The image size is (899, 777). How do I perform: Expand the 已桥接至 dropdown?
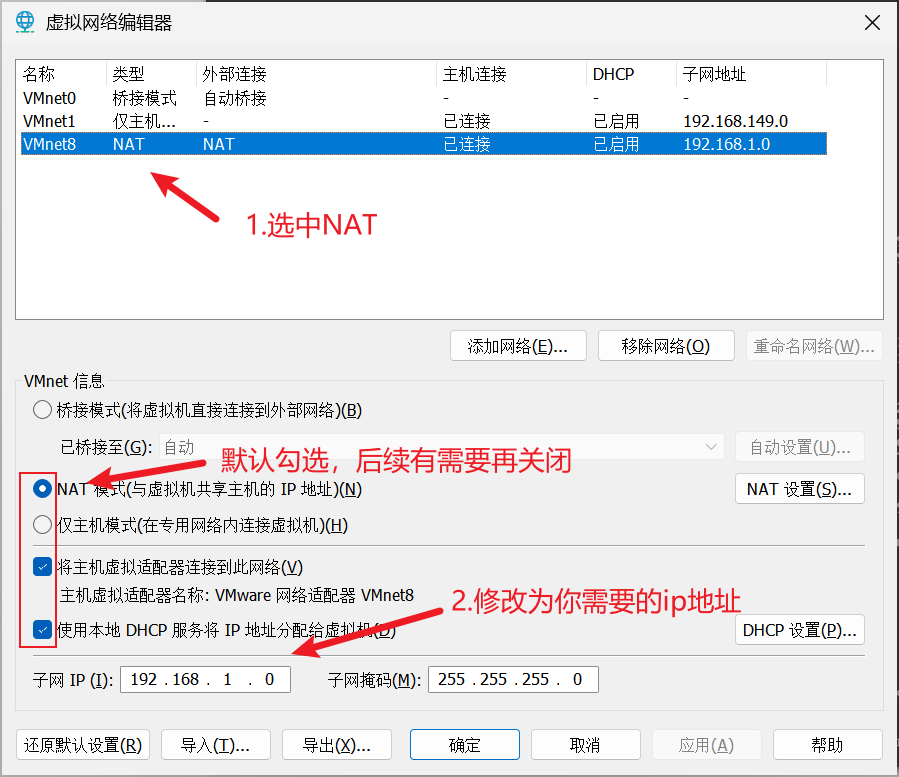(x=440, y=447)
